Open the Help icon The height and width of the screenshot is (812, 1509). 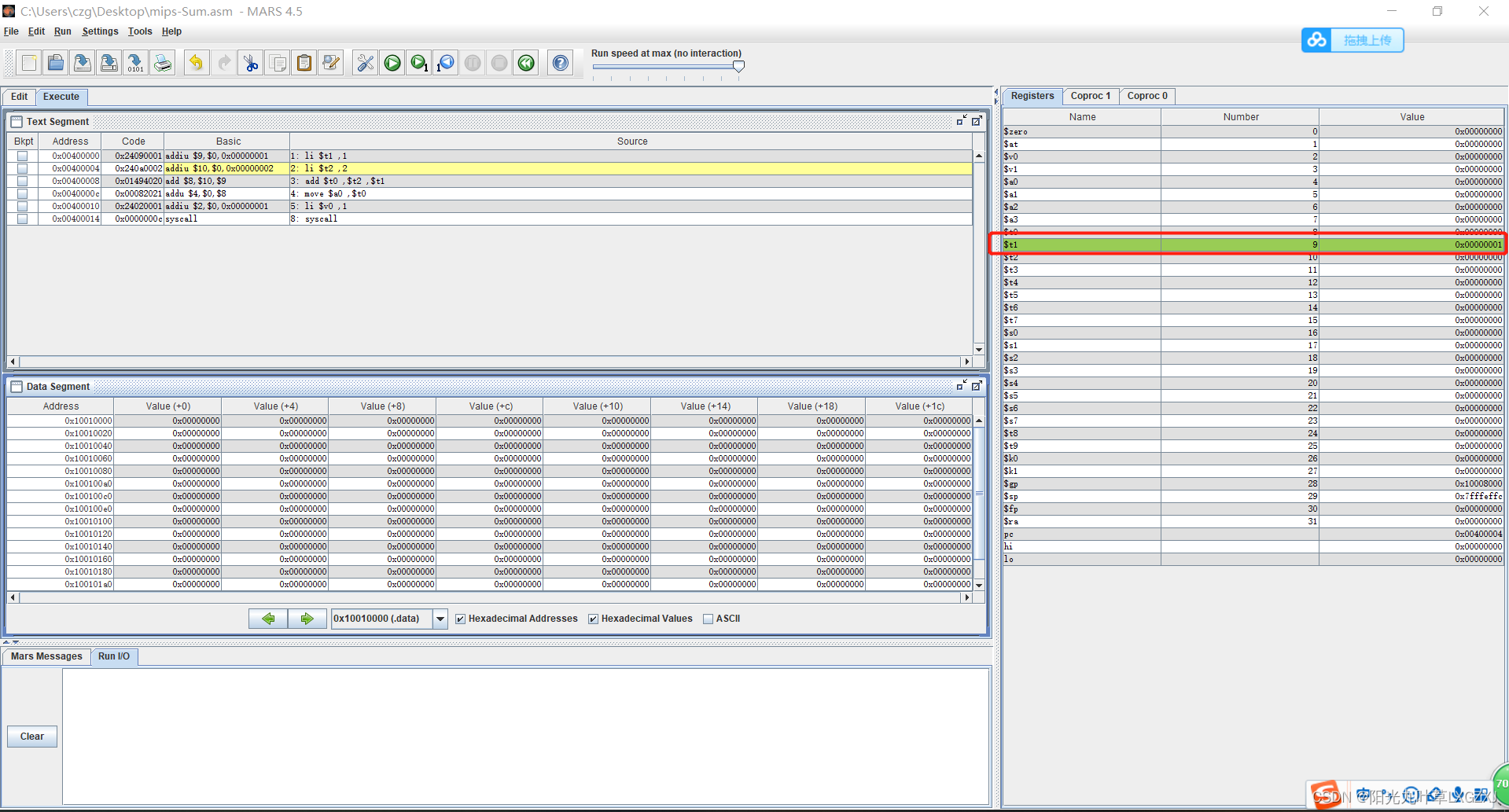(x=561, y=63)
